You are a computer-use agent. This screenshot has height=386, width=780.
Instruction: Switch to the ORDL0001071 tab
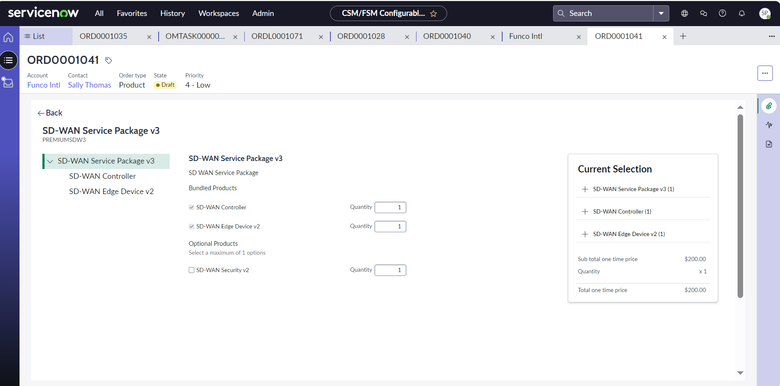[x=277, y=36]
